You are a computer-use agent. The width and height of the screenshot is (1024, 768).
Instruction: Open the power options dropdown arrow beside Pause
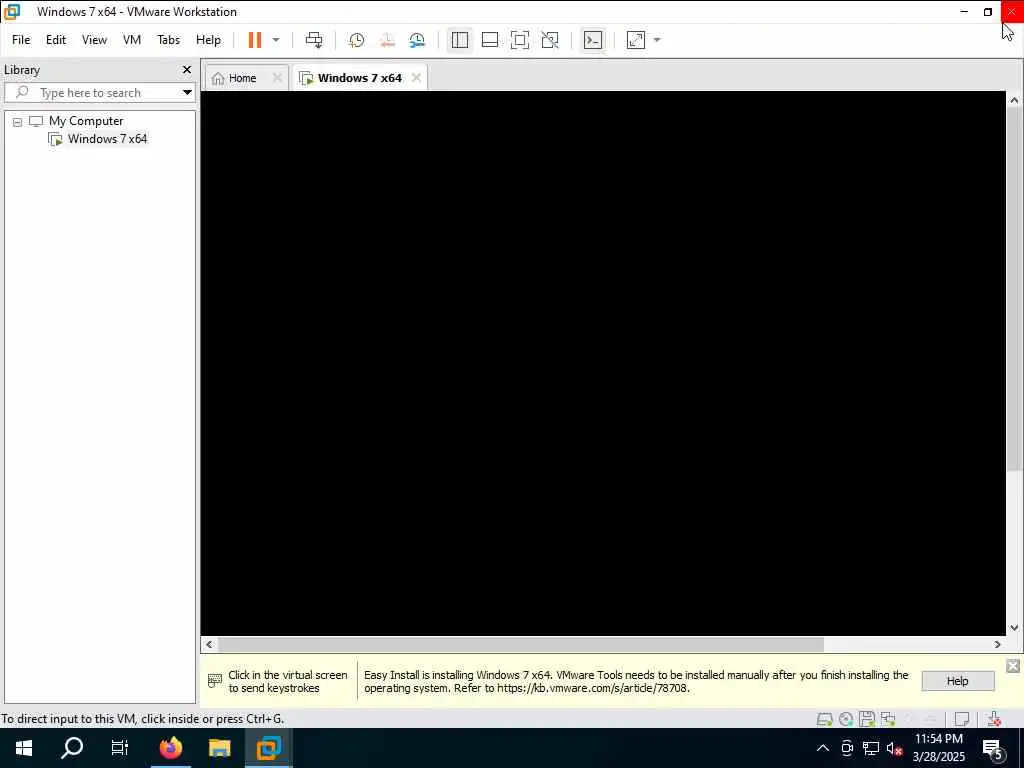pos(276,40)
